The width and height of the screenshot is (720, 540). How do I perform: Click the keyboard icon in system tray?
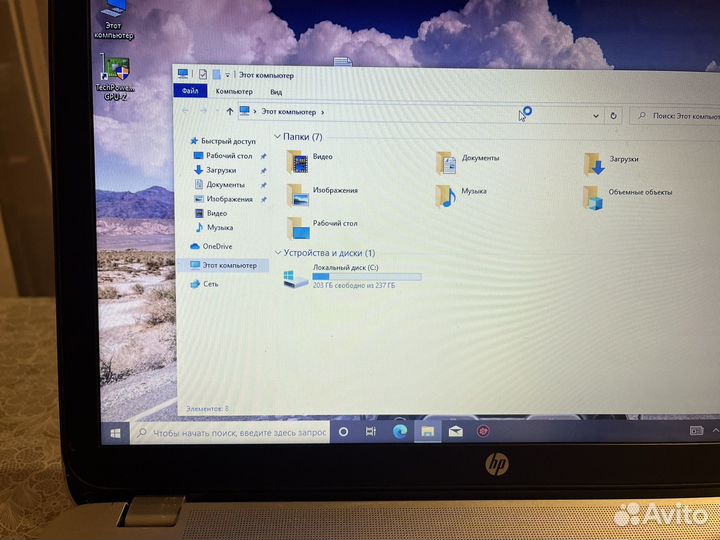click(696, 431)
